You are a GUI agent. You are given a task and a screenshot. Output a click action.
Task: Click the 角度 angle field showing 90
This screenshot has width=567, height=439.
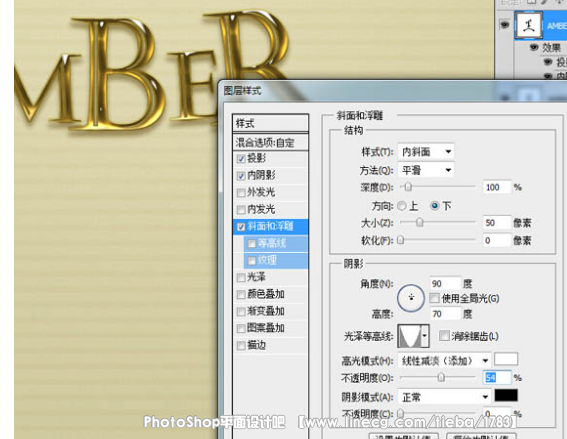(446, 284)
